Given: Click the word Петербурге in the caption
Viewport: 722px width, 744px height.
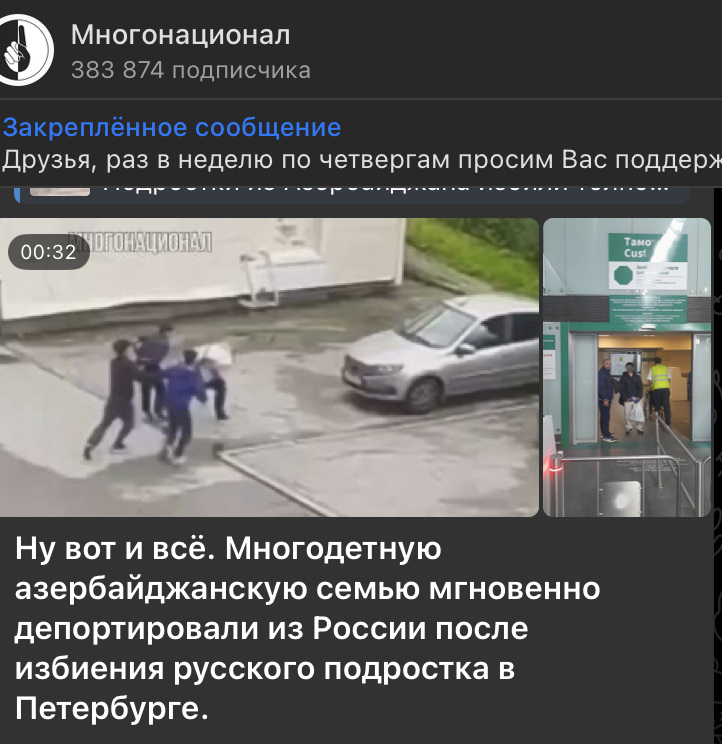Looking at the screenshot, I should [111, 708].
